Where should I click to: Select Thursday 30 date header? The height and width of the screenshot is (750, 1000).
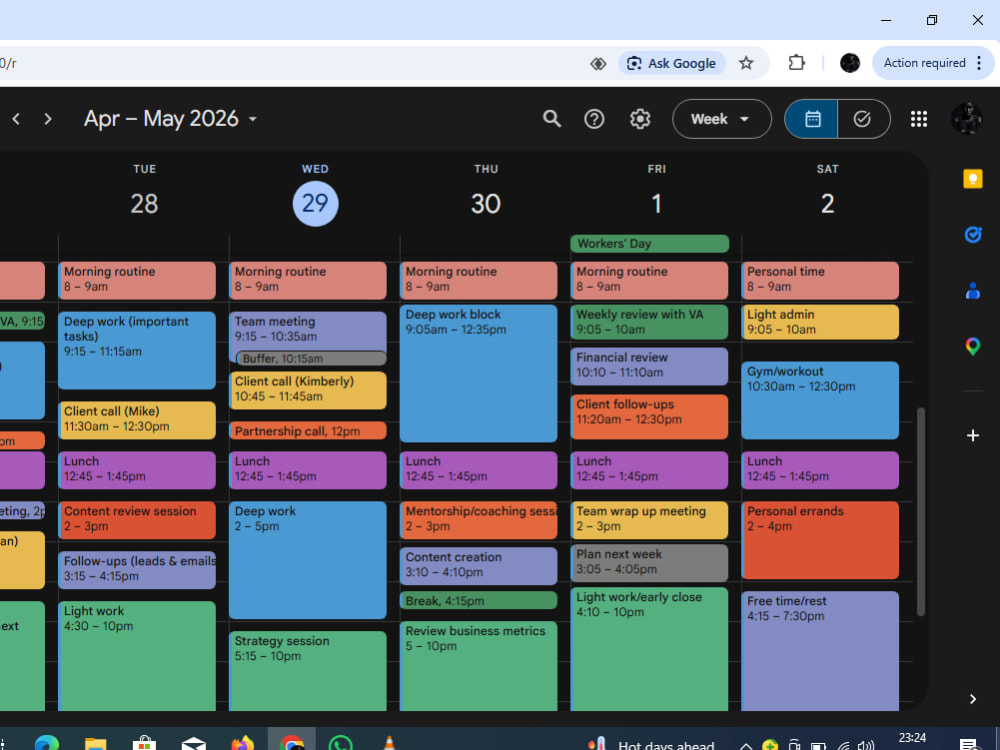(486, 203)
